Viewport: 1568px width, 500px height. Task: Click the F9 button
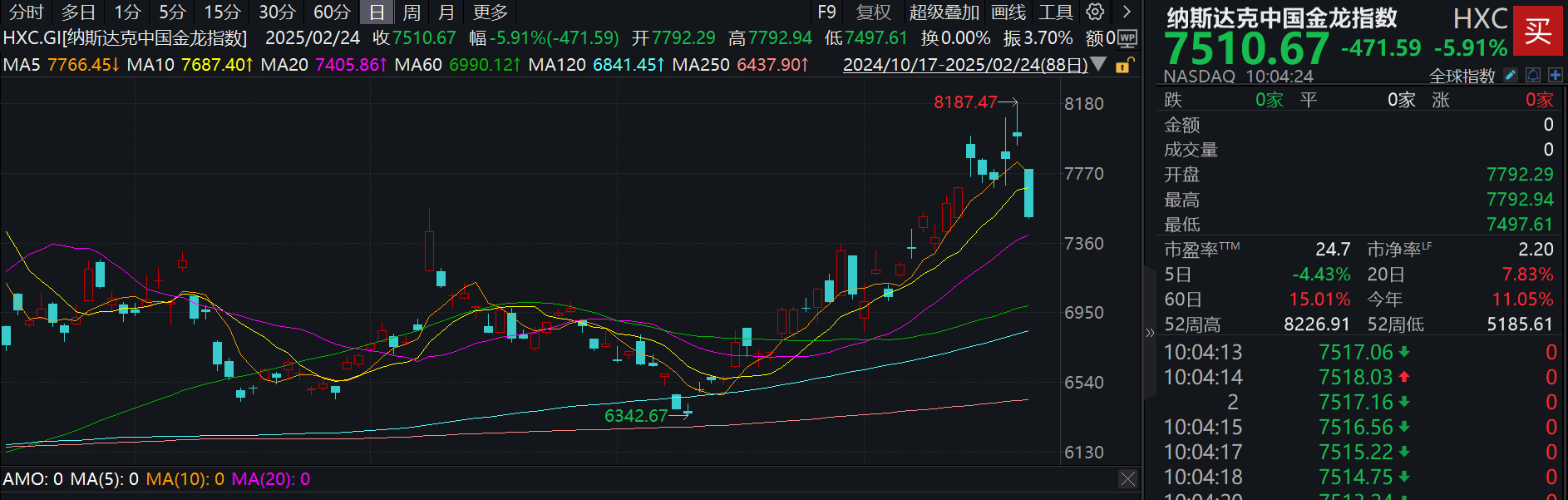(x=826, y=12)
